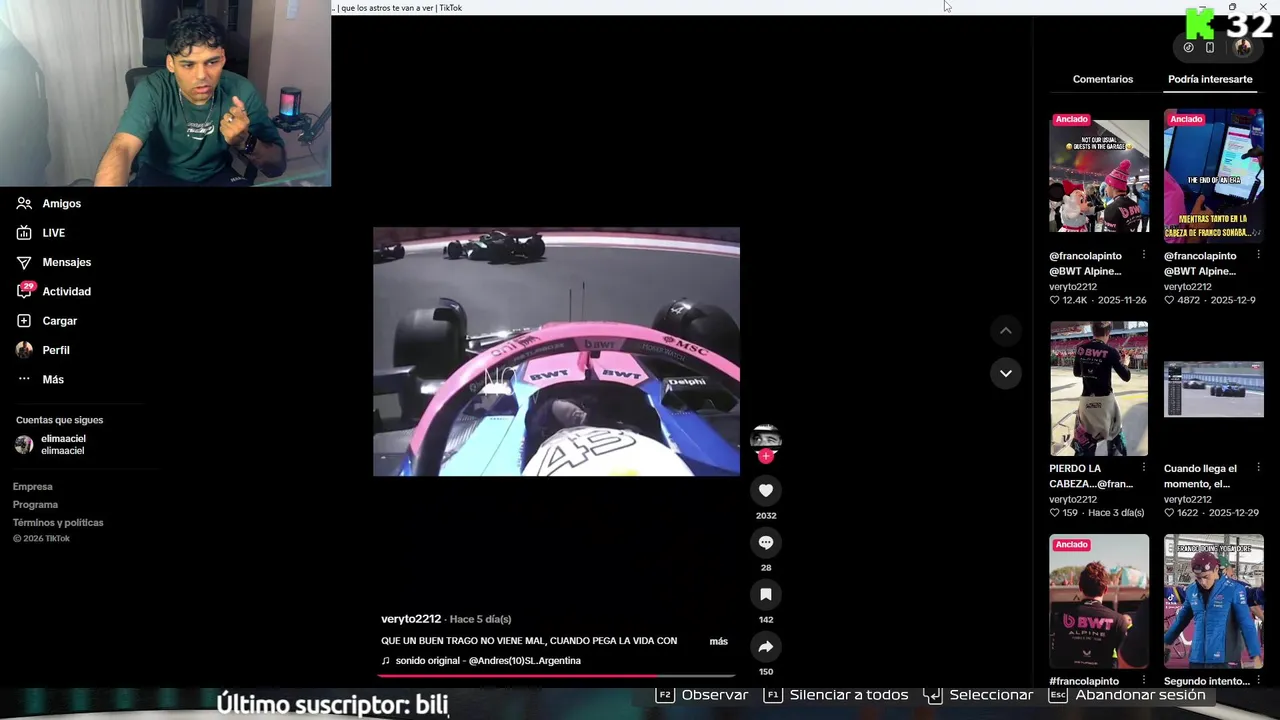Screen dimensions: 1280x720
Task: Switch to the Podría interesarte tab
Action: point(1210,79)
